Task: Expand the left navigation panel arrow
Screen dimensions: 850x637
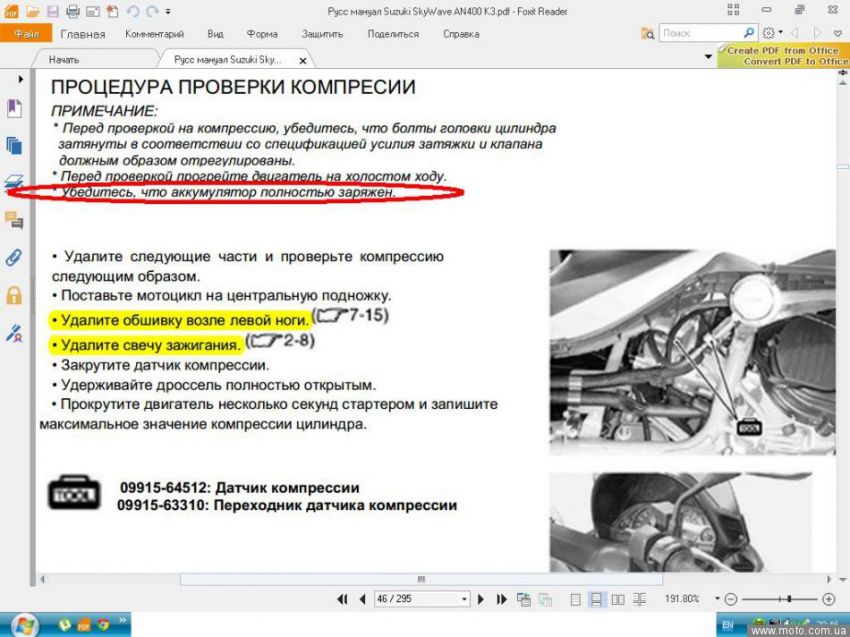Action: click(21, 79)
